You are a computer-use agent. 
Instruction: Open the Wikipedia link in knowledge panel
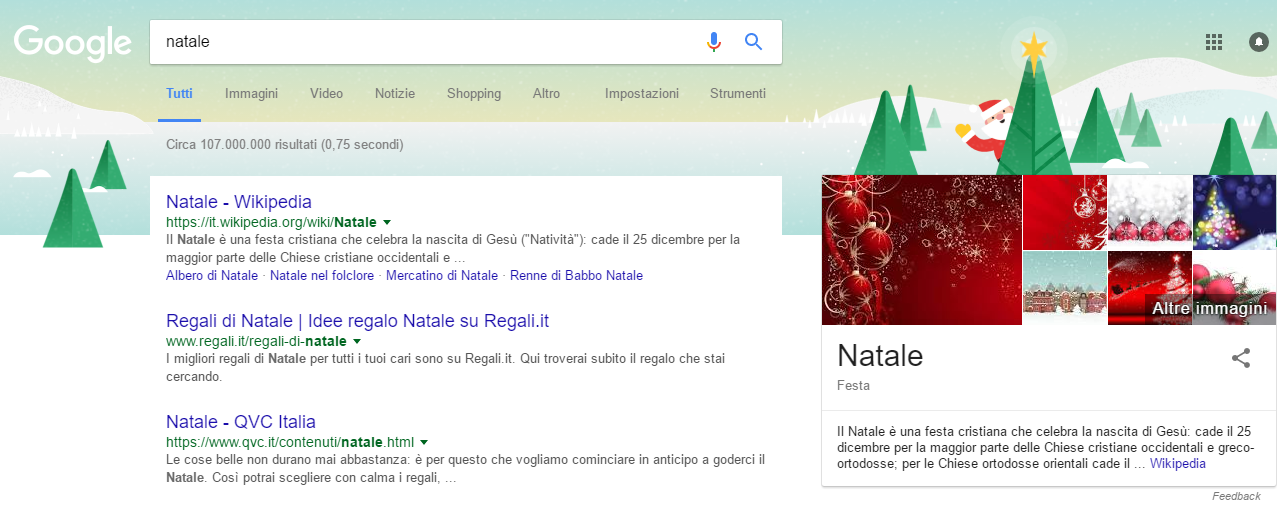tap(1178, 464)
